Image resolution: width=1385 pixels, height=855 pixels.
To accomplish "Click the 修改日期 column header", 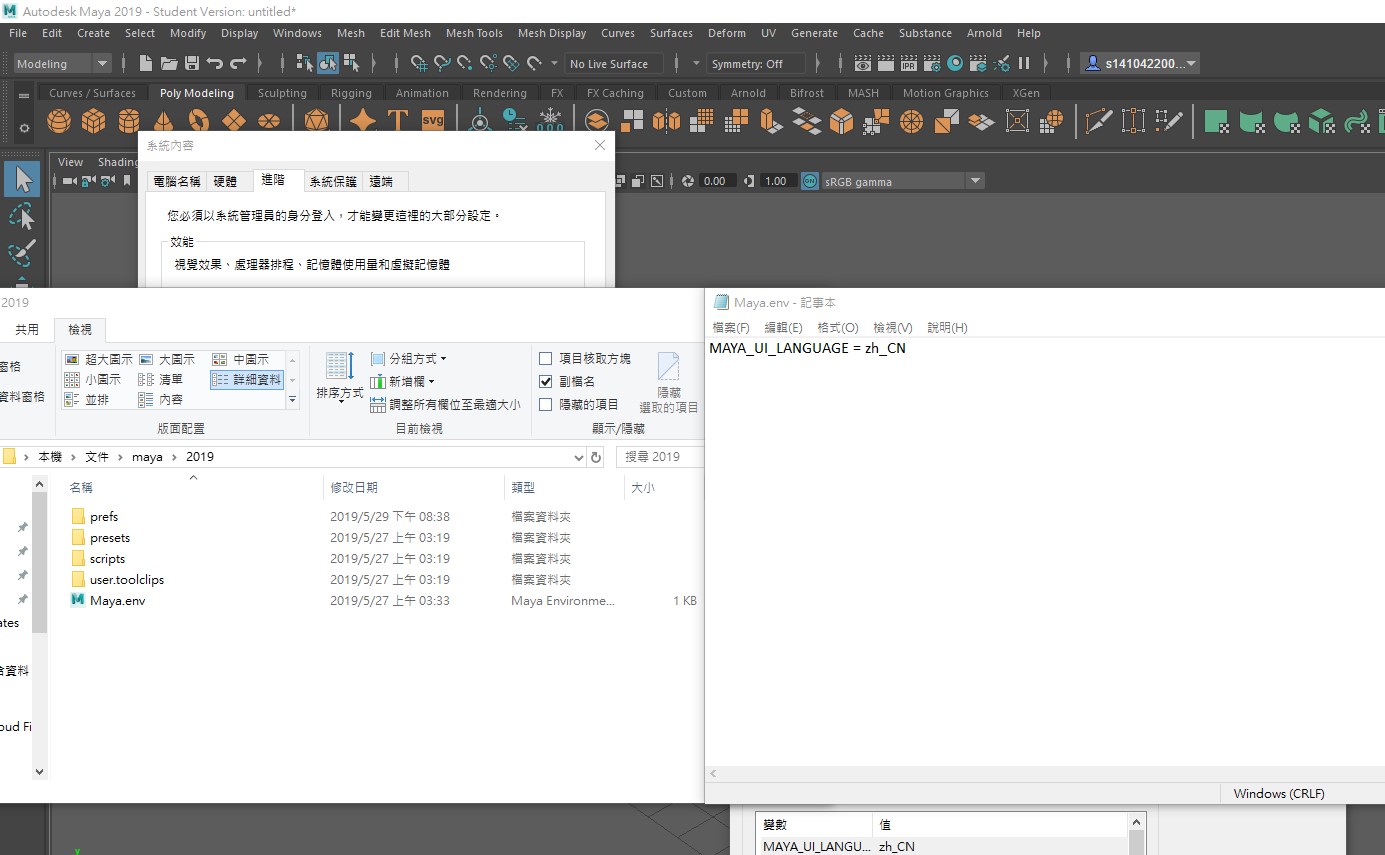I will (x=354, y=487).
